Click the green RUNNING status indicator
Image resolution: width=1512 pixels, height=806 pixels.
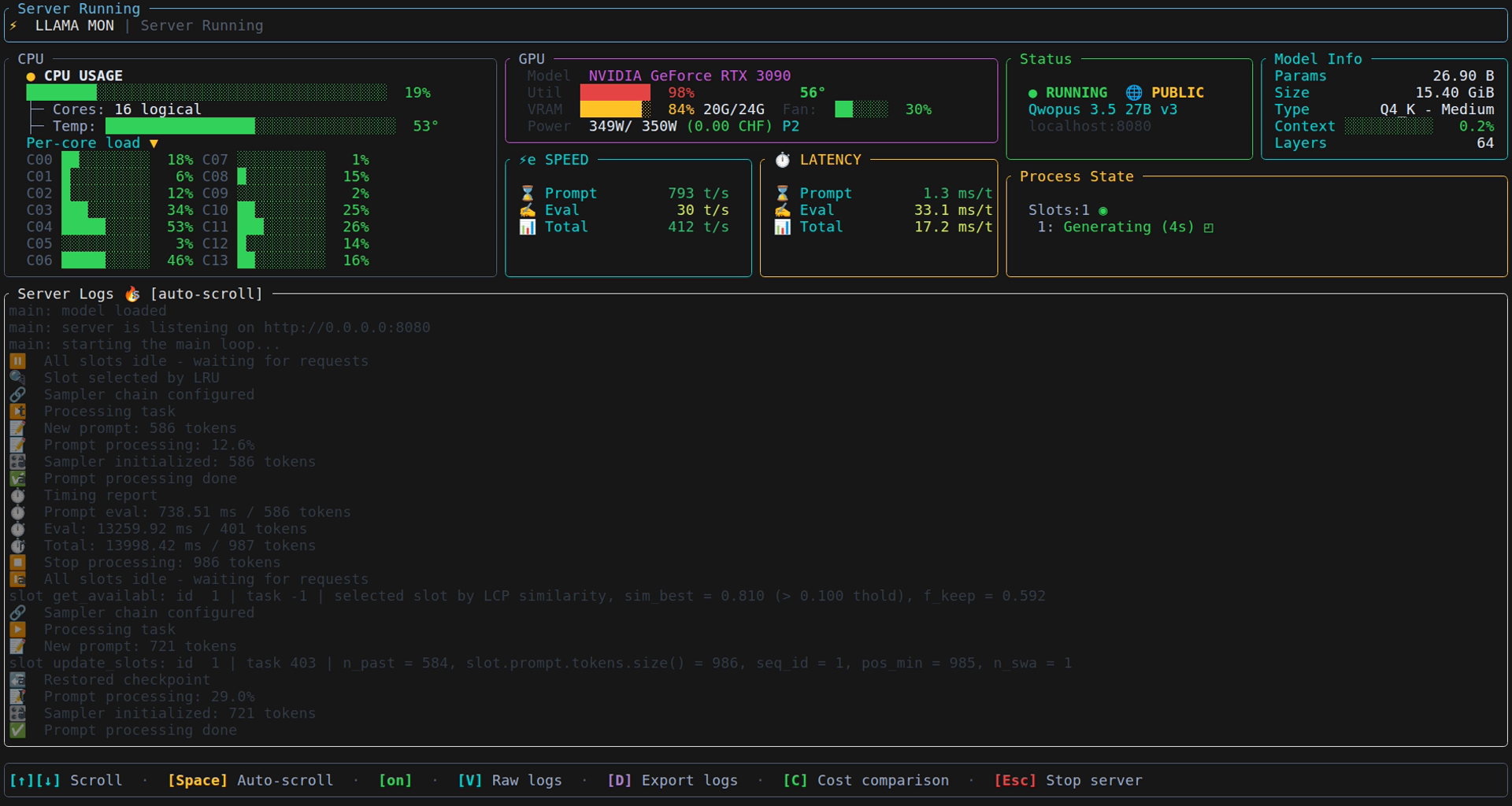click(x=1034, y=92)
